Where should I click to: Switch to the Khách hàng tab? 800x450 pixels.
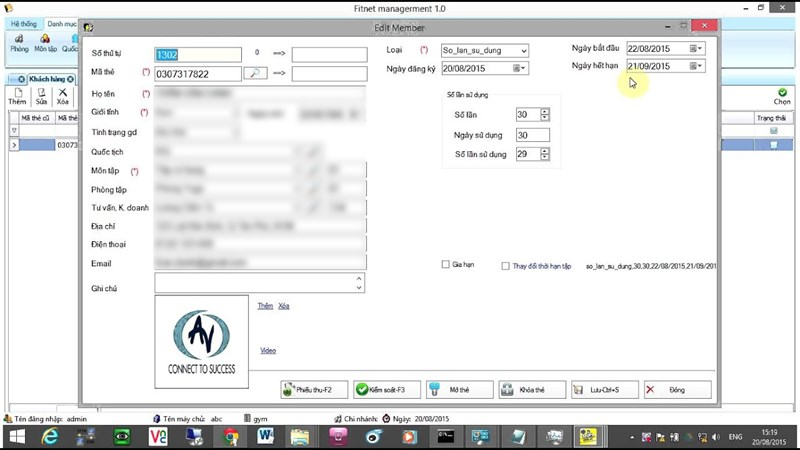click(x=50, y=78)
